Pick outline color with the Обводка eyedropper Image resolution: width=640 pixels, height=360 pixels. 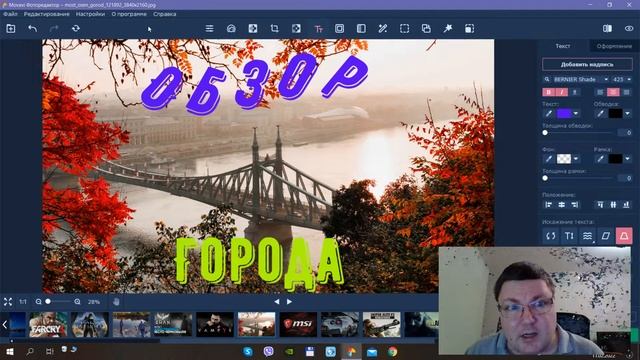coord(600,113)
